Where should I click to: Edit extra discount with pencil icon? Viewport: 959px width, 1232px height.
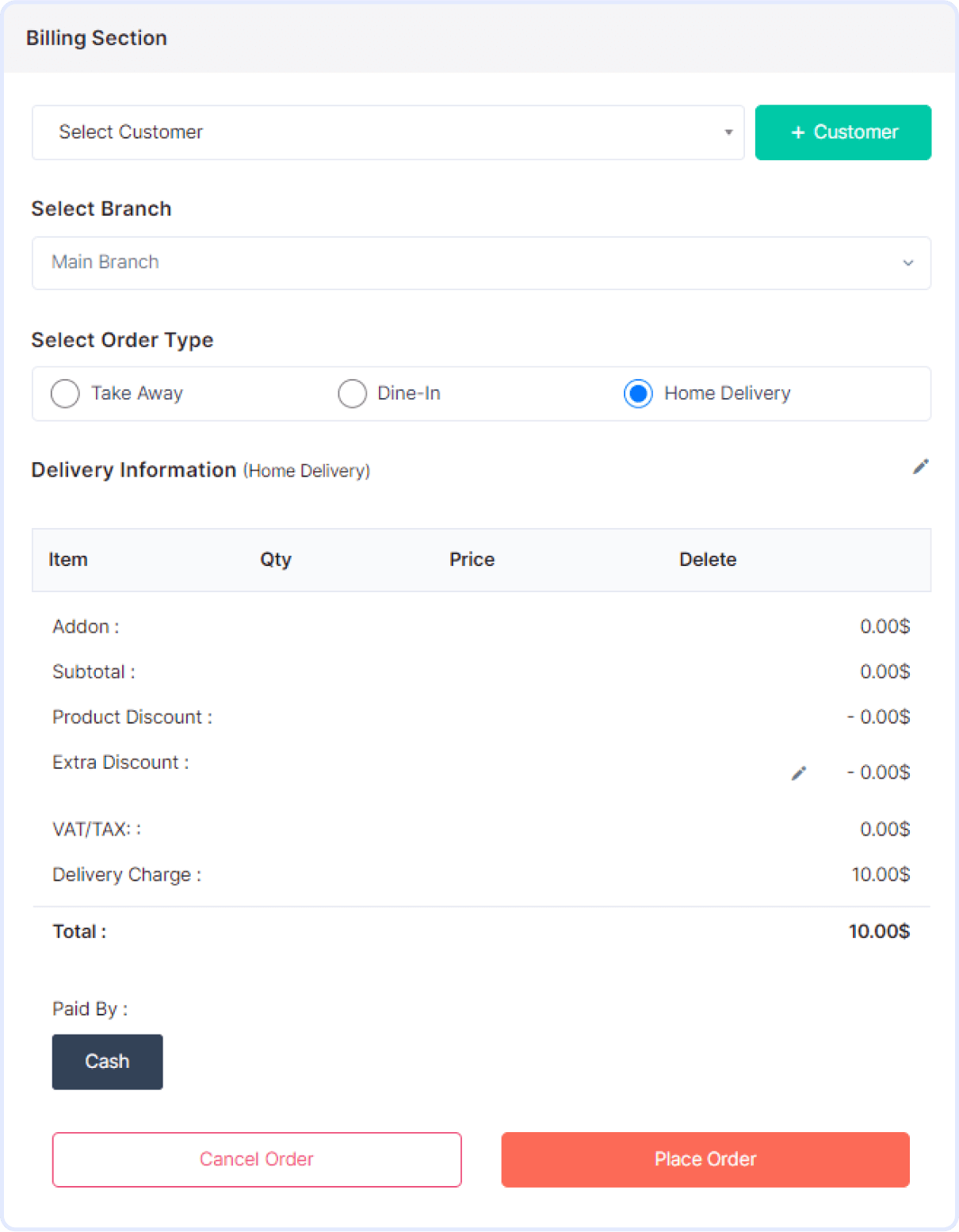coord(799,773)
